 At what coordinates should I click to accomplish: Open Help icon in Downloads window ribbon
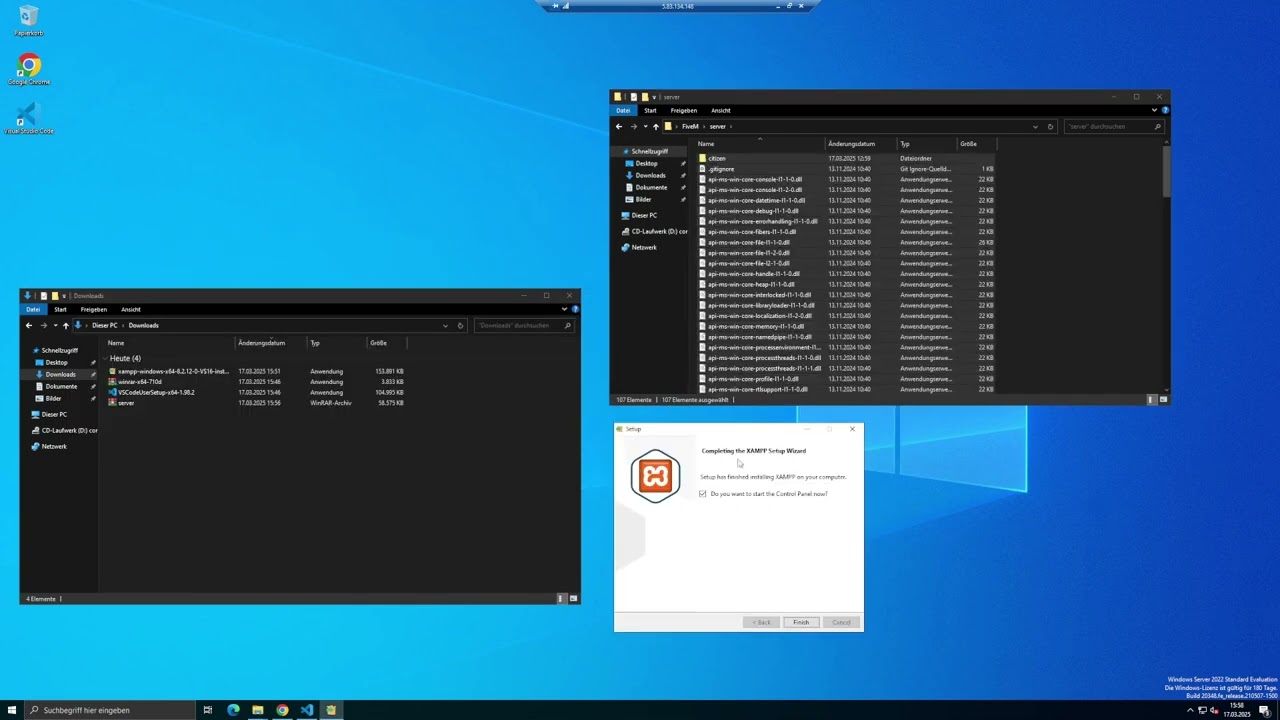[575, 309]
